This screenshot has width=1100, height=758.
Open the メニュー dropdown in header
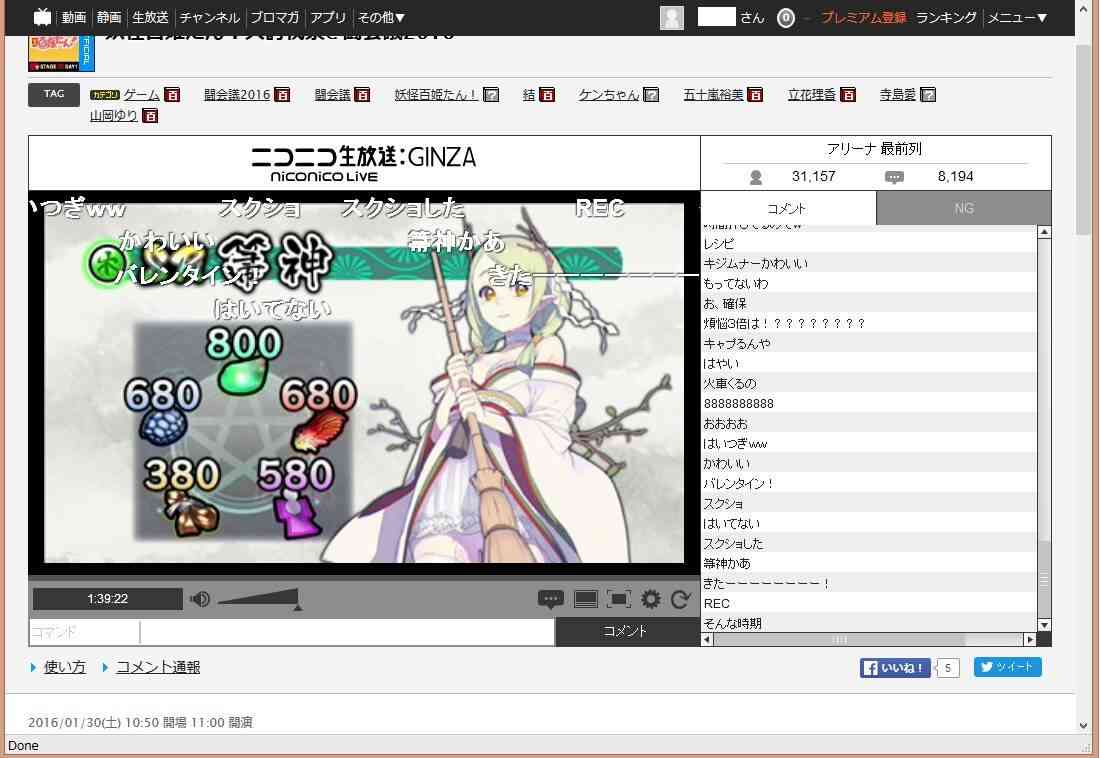click(x=1017, y=17)
